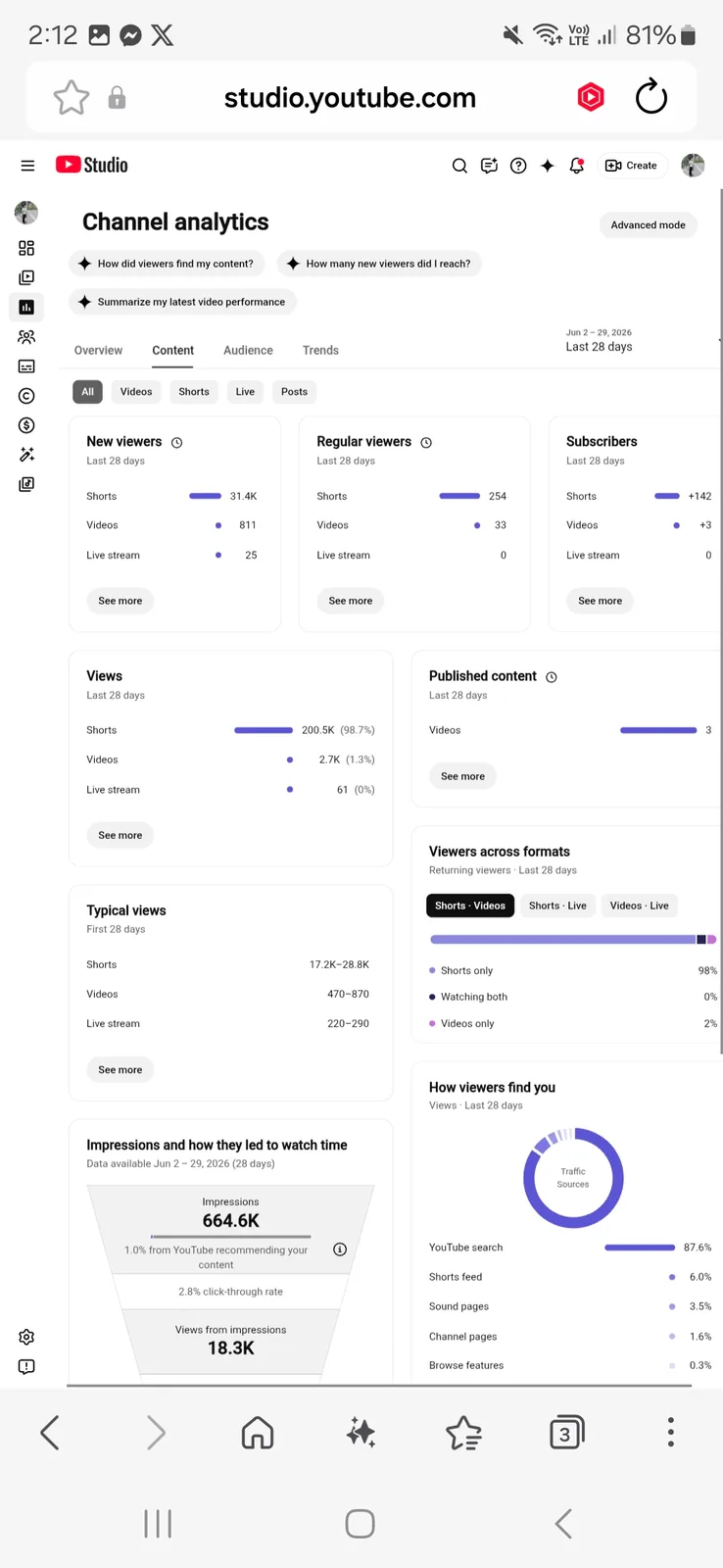Open the Earn dollar icon in the sidebar
Image resolution: width=723 pixels, height=1568 pixels.
click(26, 425)
